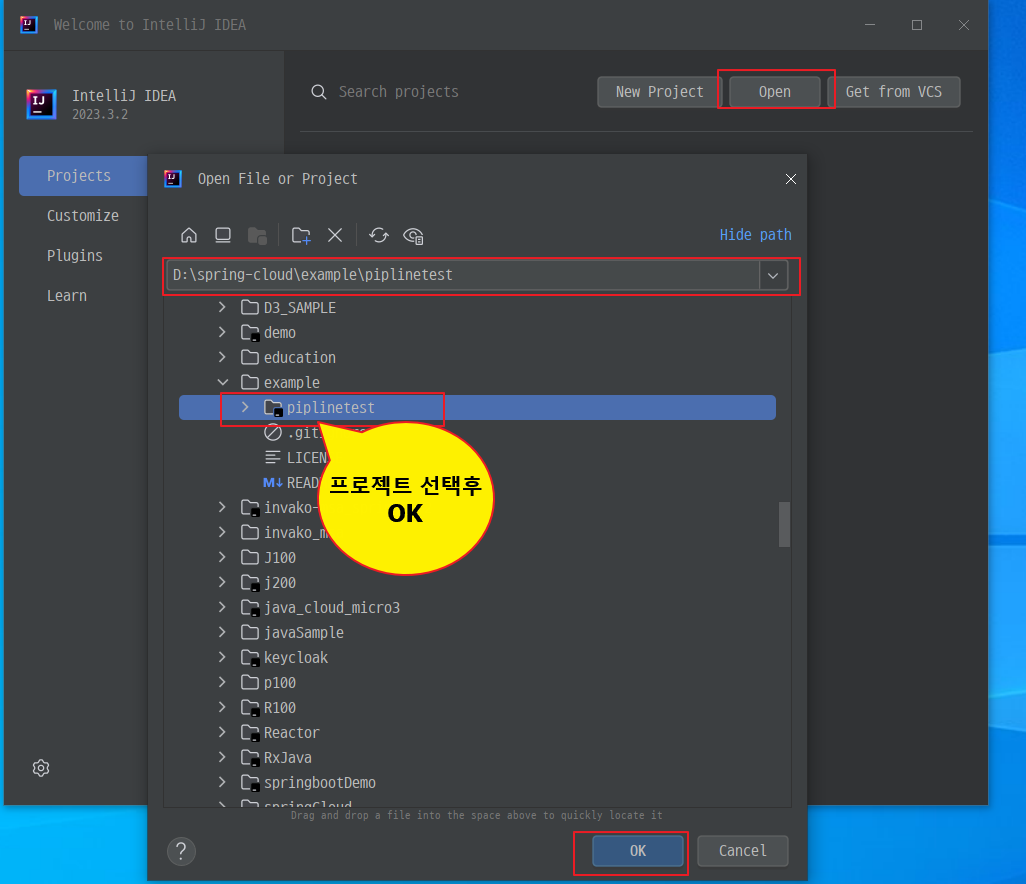Expand the p100 folder

[x=222, y=682]
